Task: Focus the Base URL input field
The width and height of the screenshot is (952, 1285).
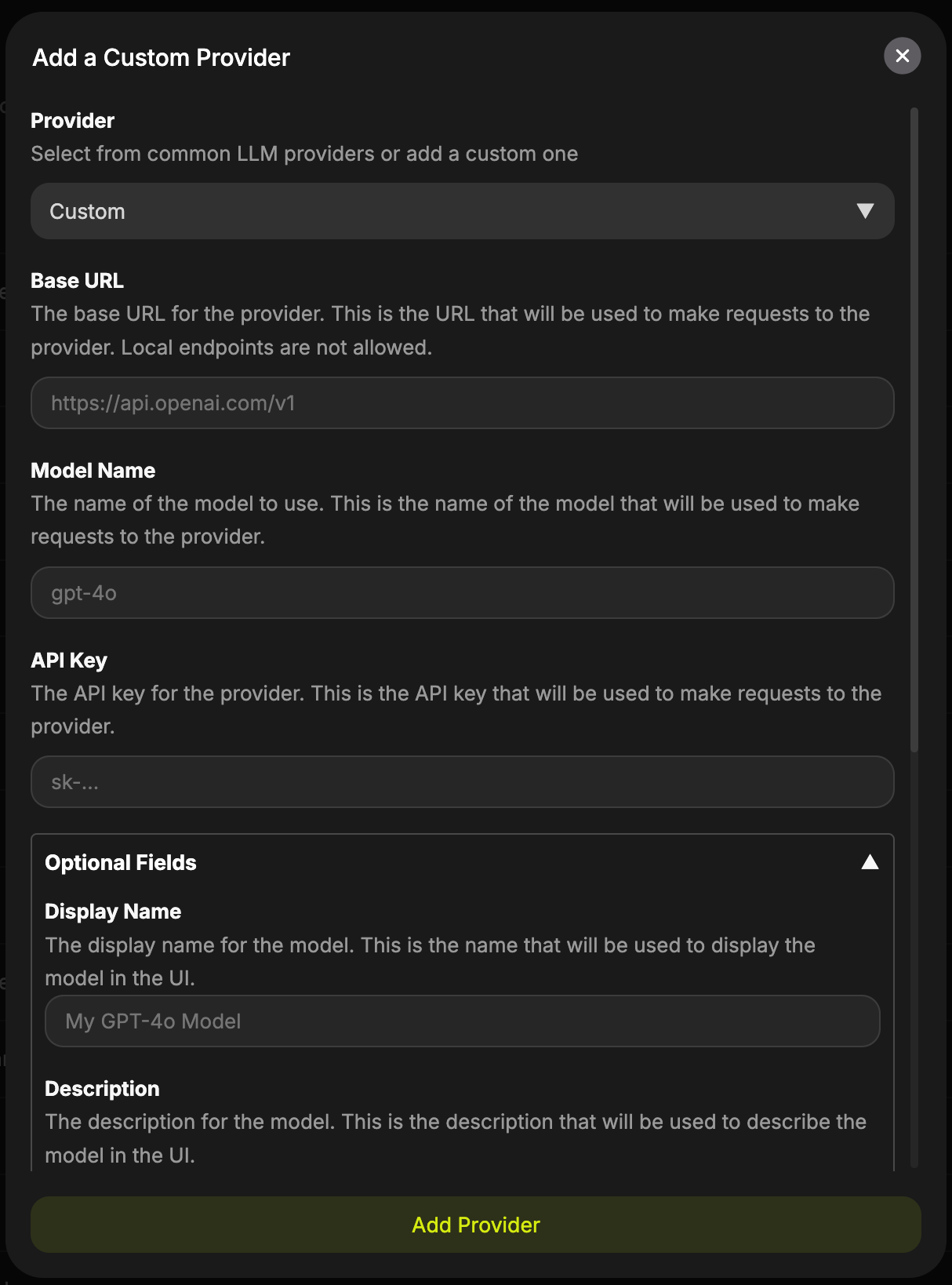Action: [x=461, y=403]
